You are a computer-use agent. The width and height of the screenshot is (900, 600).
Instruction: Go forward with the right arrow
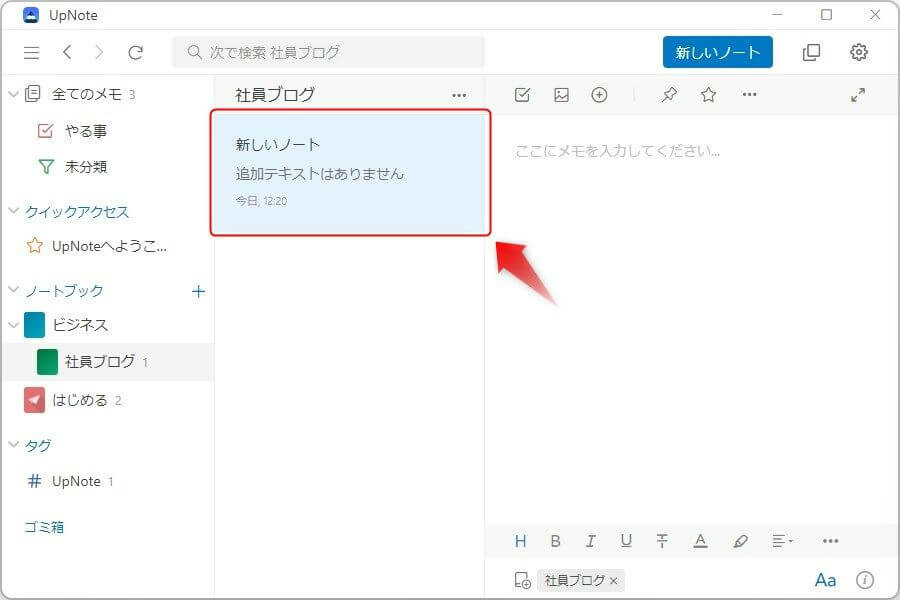(x=99, y=53)
